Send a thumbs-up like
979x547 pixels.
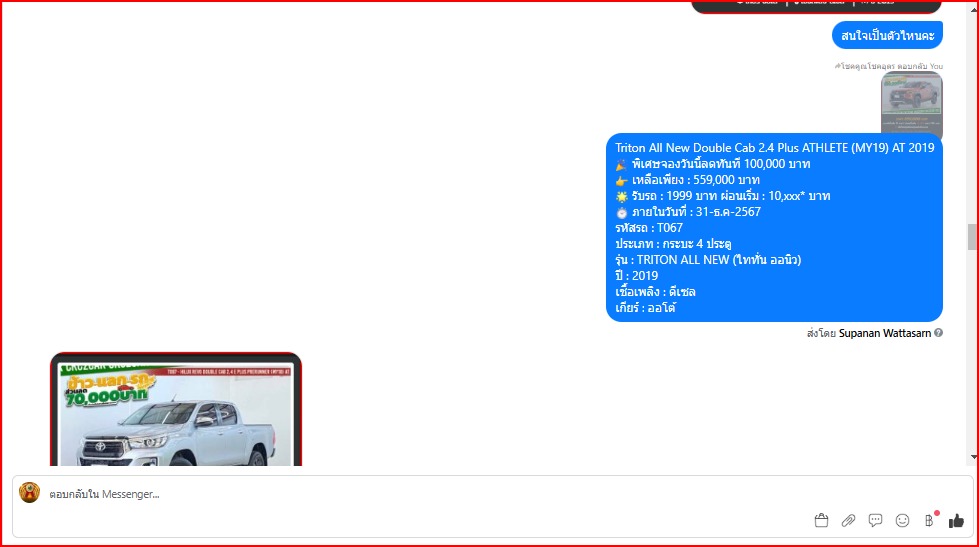tap(956, 520)
